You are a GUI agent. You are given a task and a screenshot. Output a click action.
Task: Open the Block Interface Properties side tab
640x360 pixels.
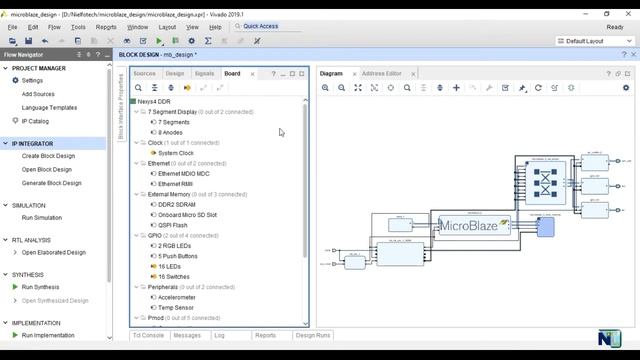[x=121, y=107]
